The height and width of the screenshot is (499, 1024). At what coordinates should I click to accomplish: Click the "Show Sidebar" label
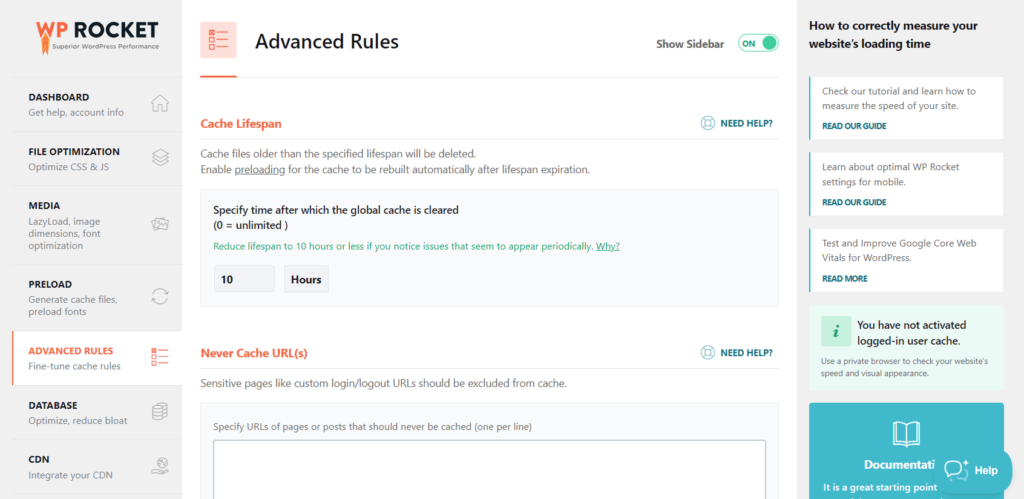pos(690,44)
